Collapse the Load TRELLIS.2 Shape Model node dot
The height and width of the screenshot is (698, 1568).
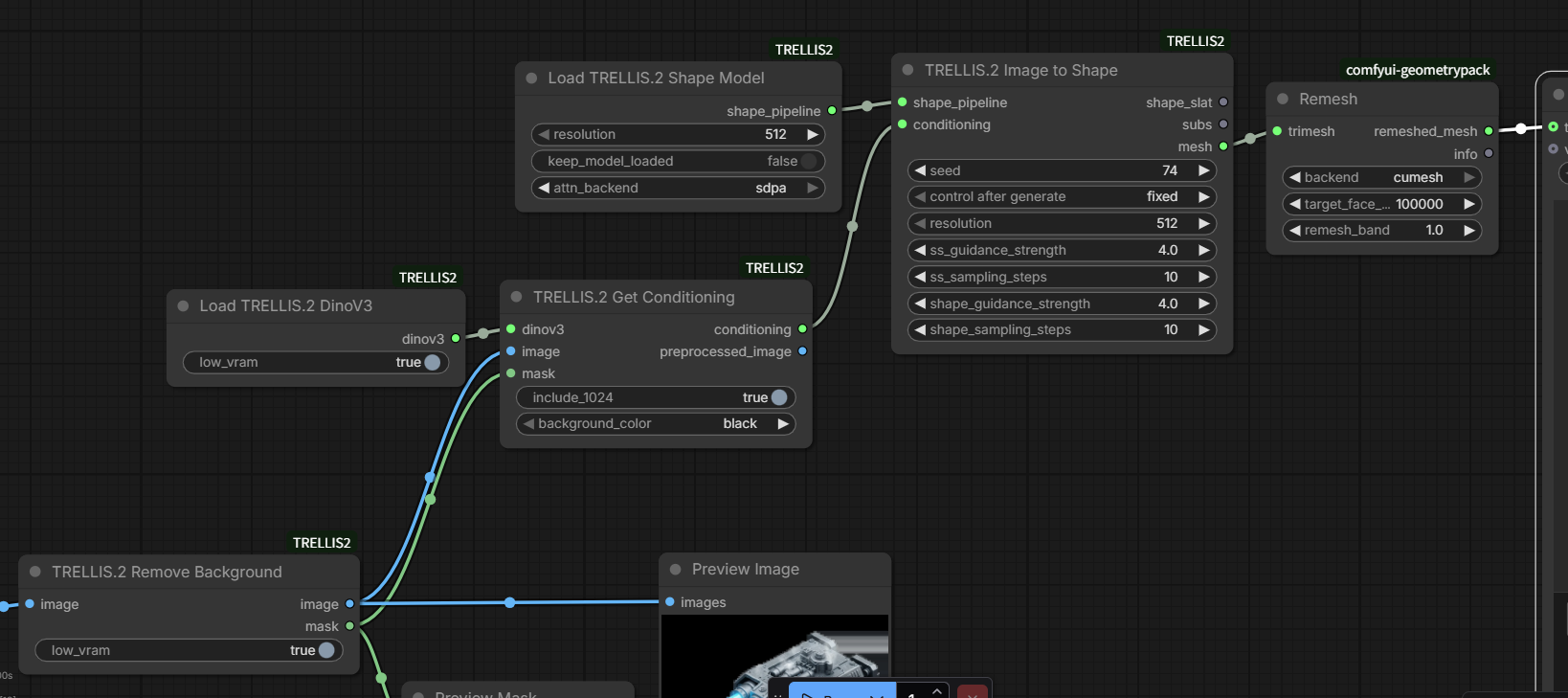click(x=531, y=79)
